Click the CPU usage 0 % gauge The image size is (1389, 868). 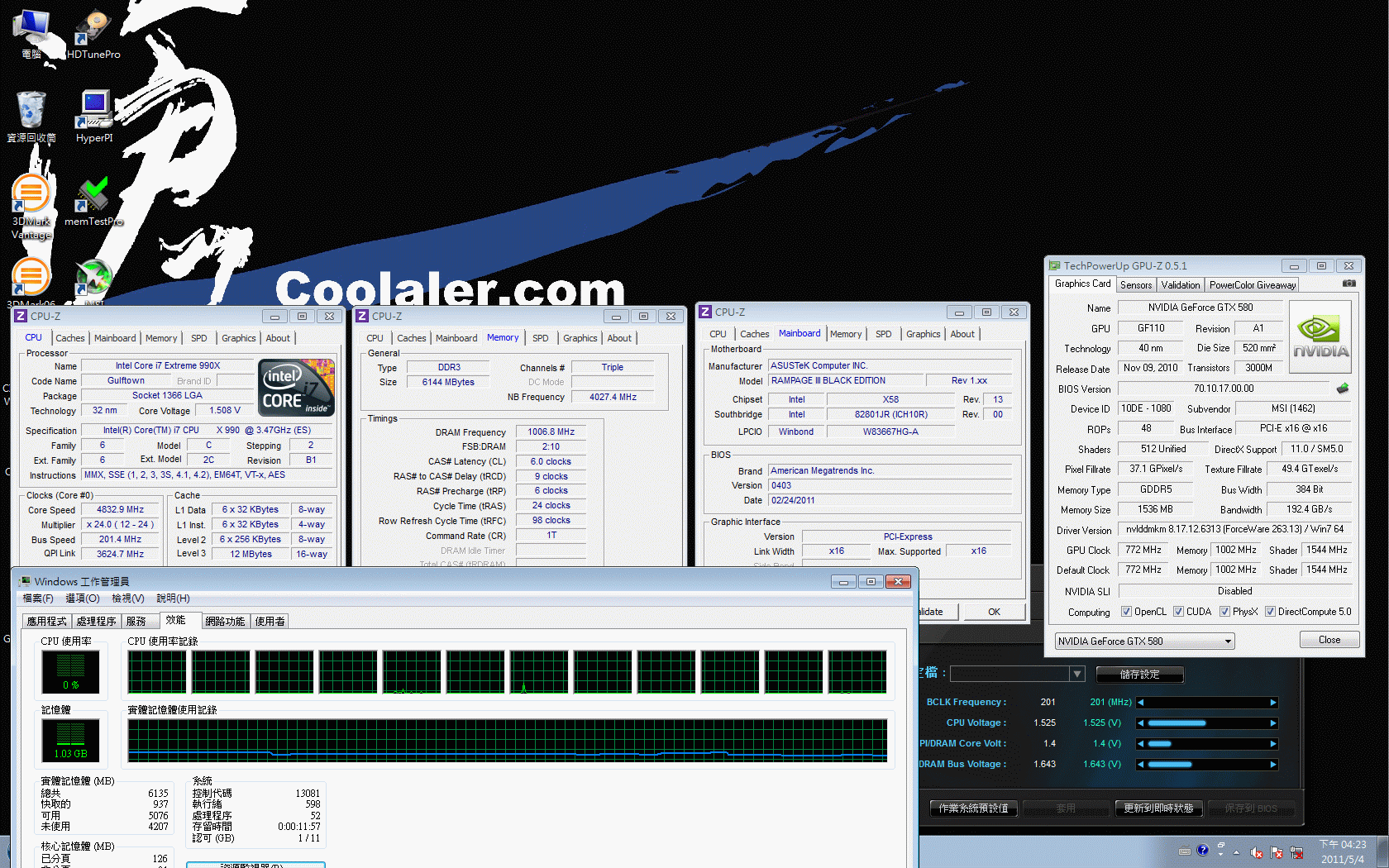point(71,671)
